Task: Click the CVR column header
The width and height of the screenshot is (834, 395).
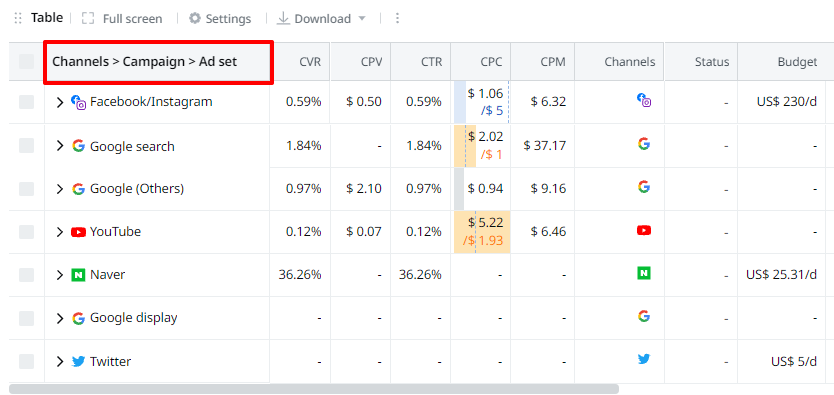Action: pos(300,62)
